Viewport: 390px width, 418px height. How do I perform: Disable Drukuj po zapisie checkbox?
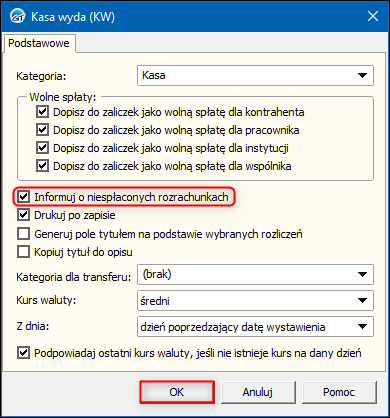click(x=23, y=215)
